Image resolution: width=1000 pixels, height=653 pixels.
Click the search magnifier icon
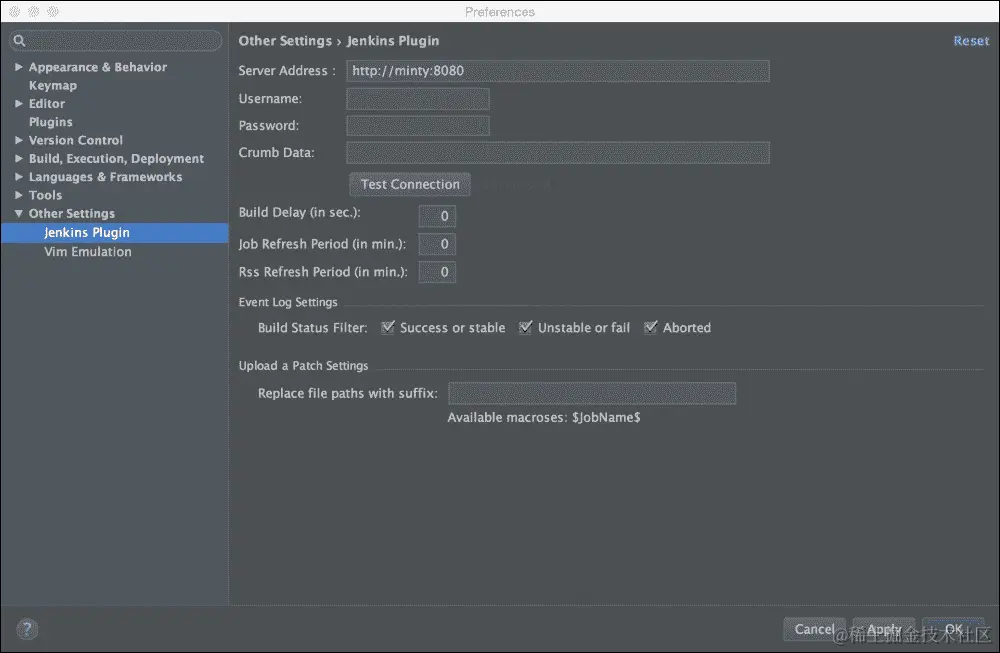click(19, 41)
